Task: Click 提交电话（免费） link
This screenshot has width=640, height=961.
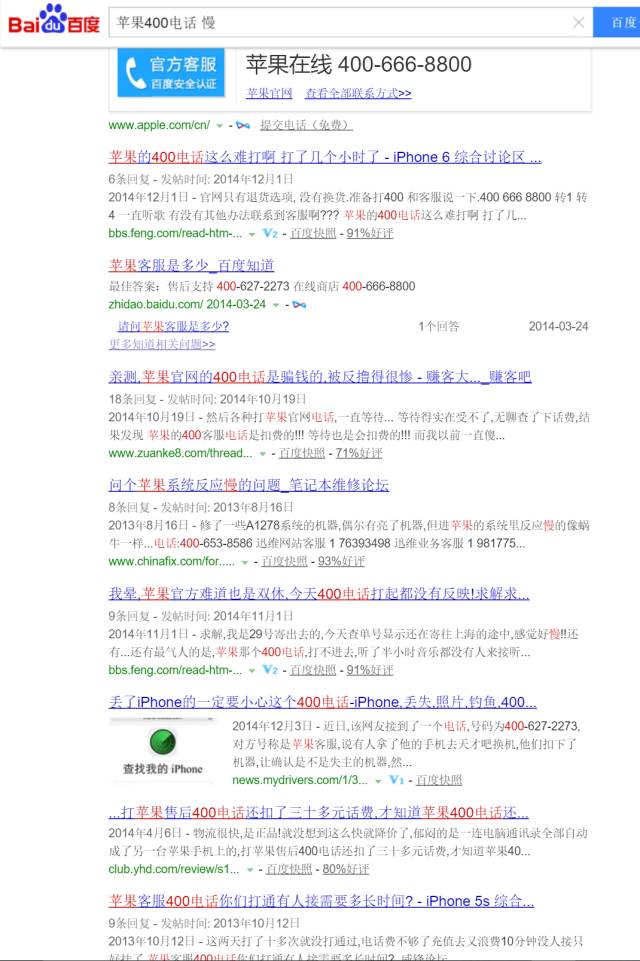Action: [x=306, y=125]
